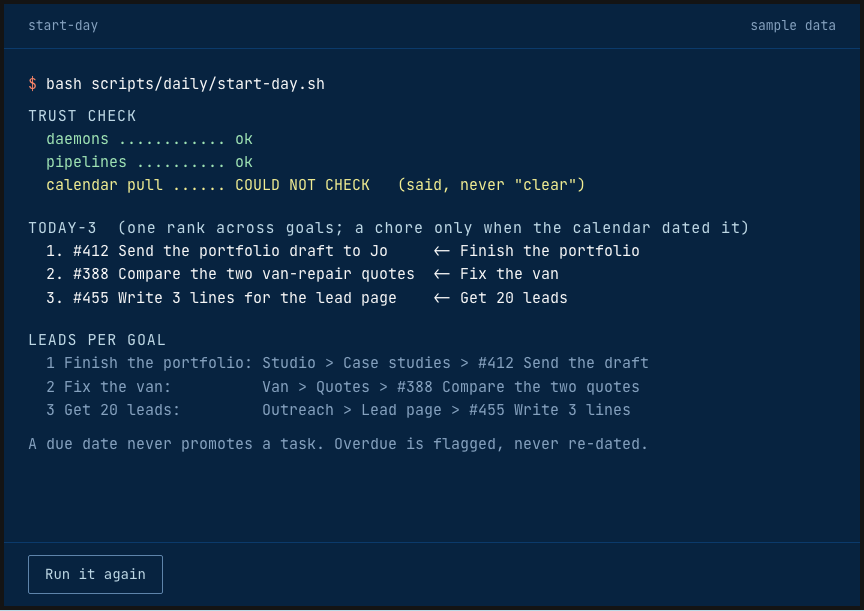Click "Studio > Case studies > #412 Send the draft"
Screen dimensions: 864x611
pyautogui.click(x=455, y=363)
